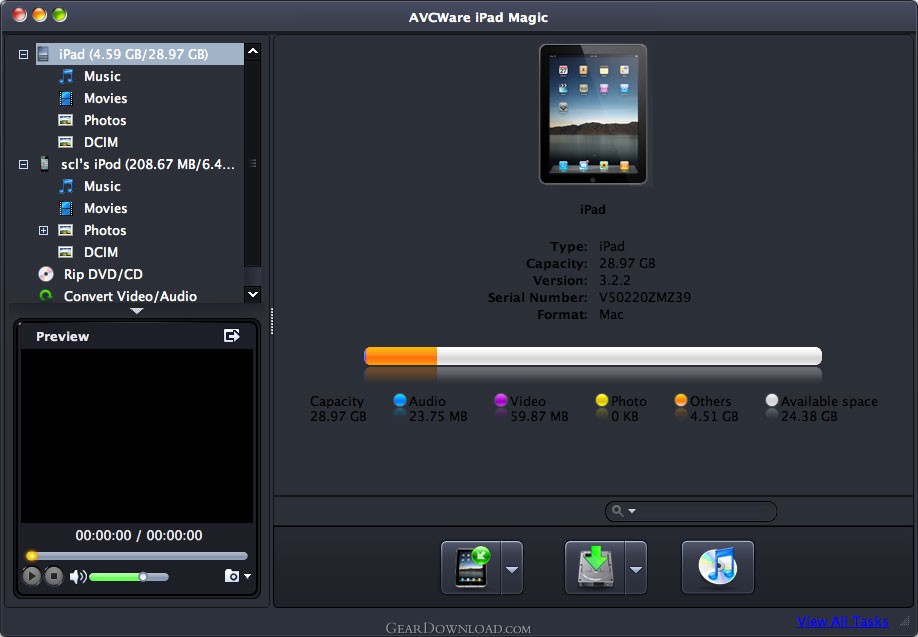Image resolution: width=918 pixels, height=637 pixels.
Task: Take a snapshot with the camera icon
Action: [232, 576]
